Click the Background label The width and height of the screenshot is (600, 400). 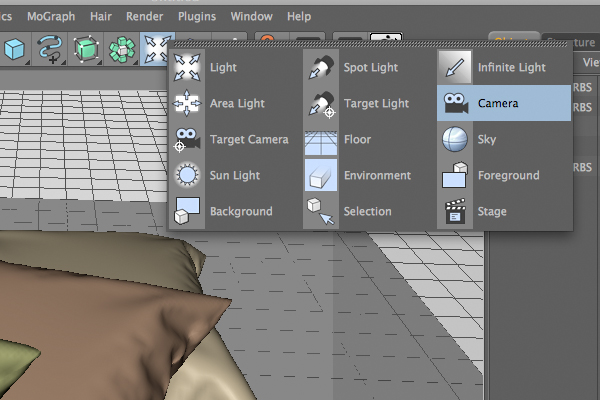[241, 211]
